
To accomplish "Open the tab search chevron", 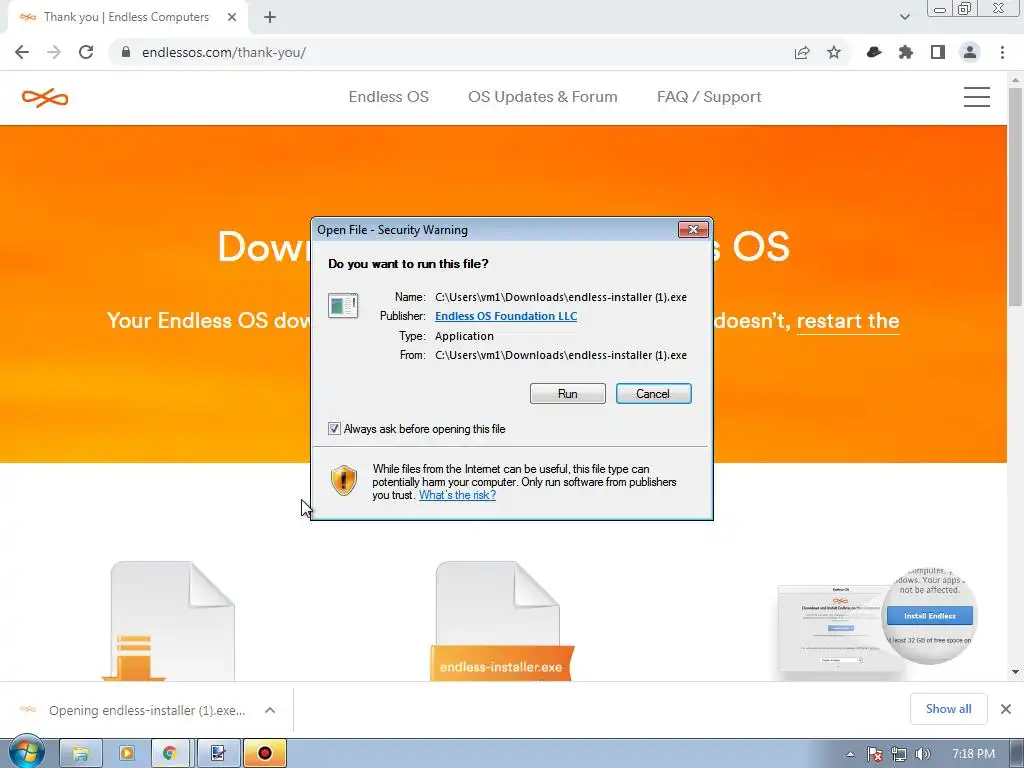I will (904, 17).
